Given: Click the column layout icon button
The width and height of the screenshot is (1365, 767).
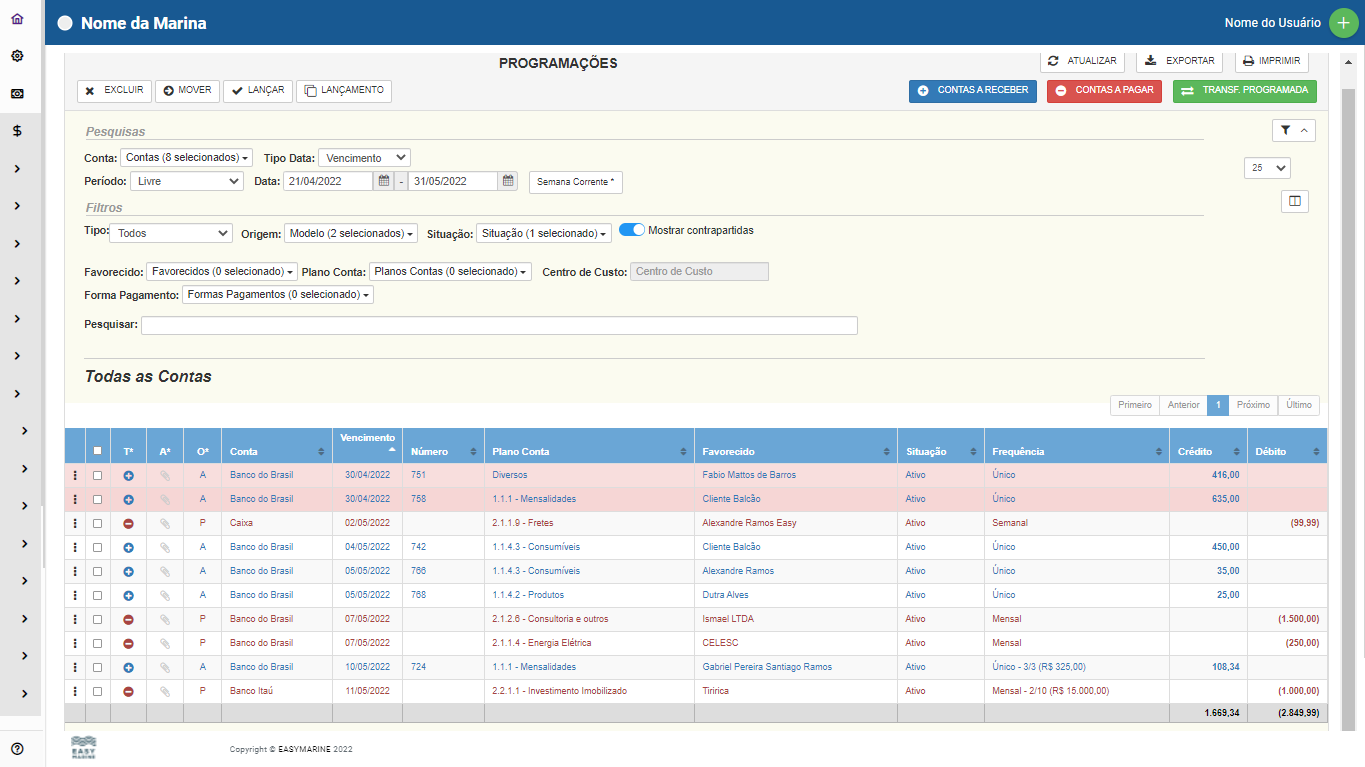Looking at the screenshot, I should pyautogui.click(x=1294, y=202).
